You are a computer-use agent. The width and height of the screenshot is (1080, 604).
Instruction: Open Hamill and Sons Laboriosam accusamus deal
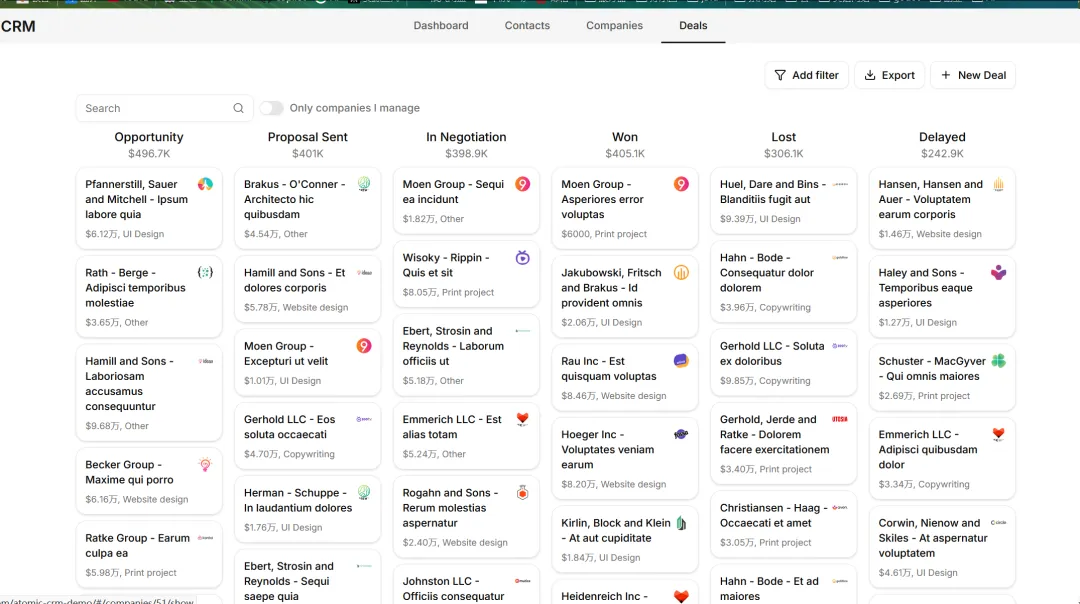click(x=149, y=393)
